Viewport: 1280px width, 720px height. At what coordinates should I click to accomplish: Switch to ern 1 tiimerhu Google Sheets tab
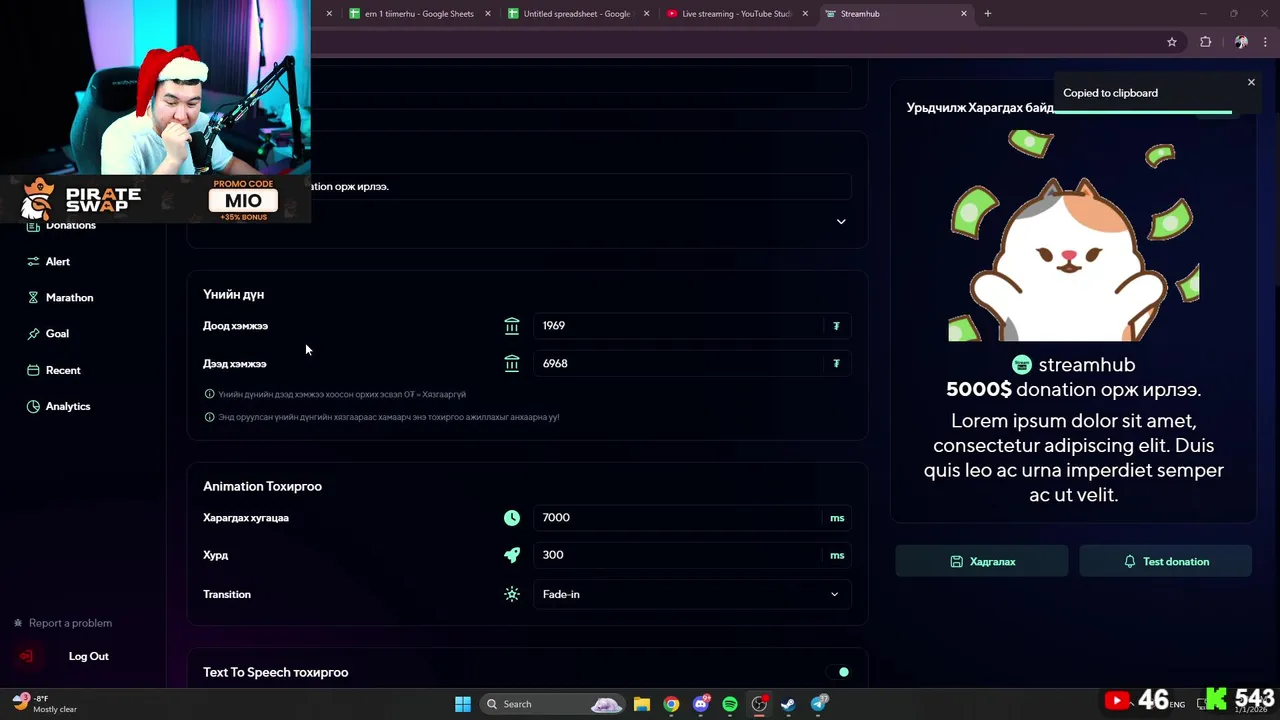point(420,14)
